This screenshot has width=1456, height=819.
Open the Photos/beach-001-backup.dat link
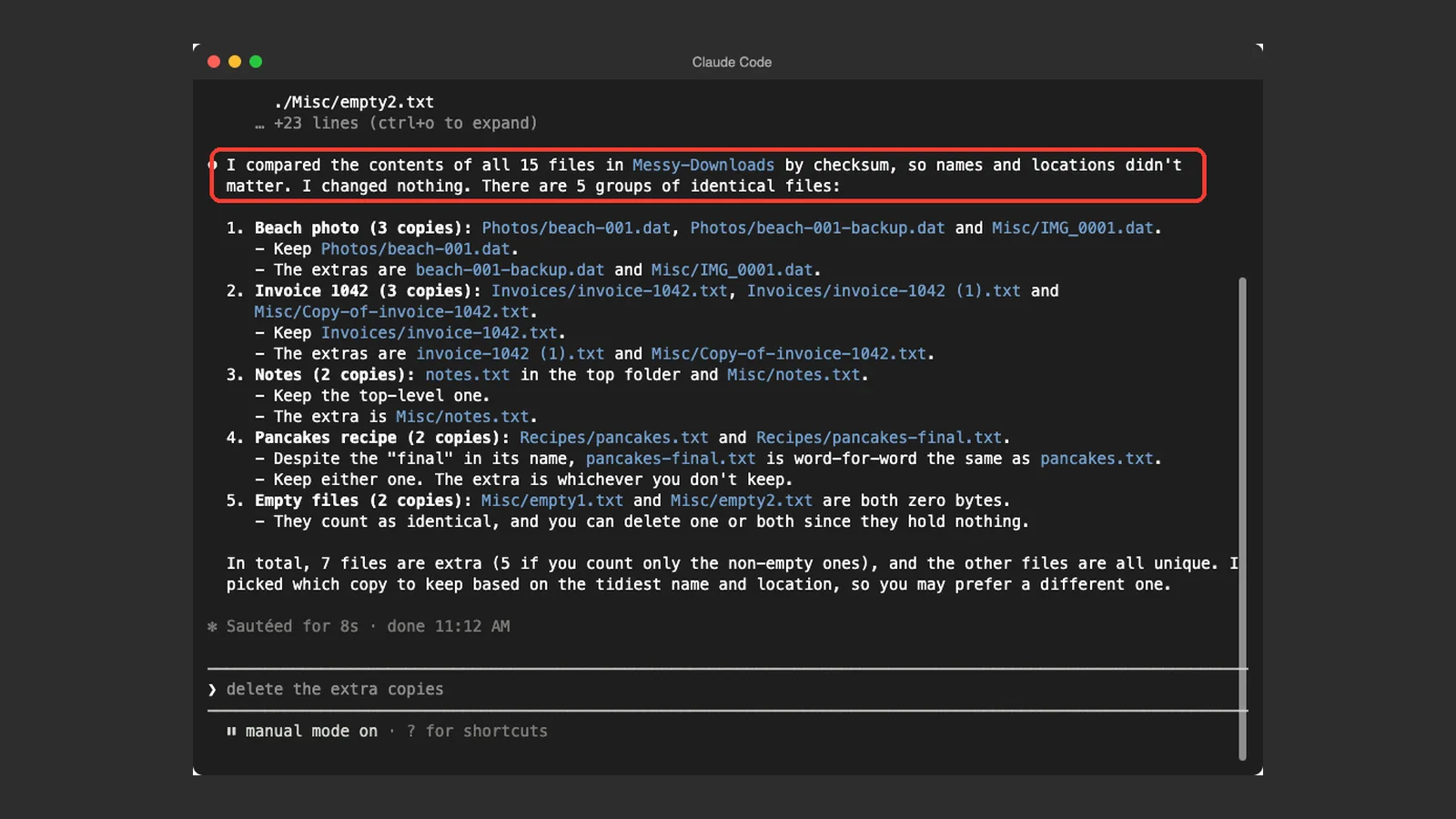[817, 227]
